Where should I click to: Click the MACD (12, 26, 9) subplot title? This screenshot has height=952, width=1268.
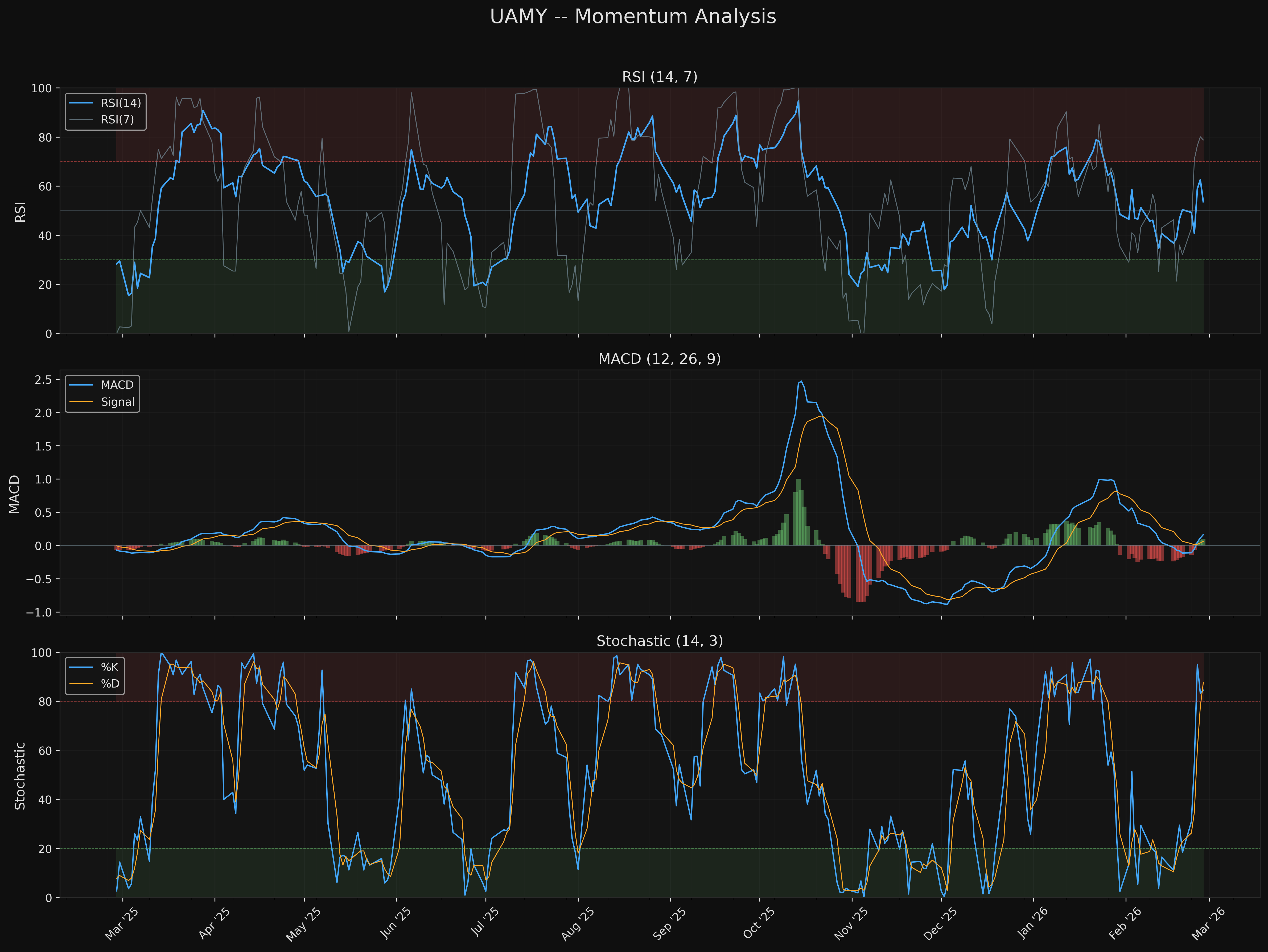click(659, 359)
